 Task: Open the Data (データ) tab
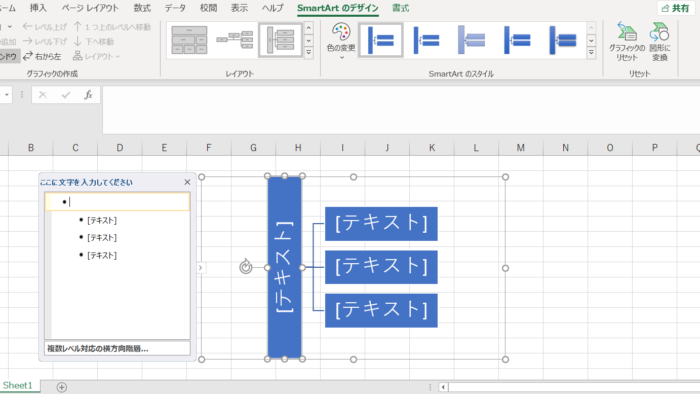pyautogui.click(x=175, y=8)
